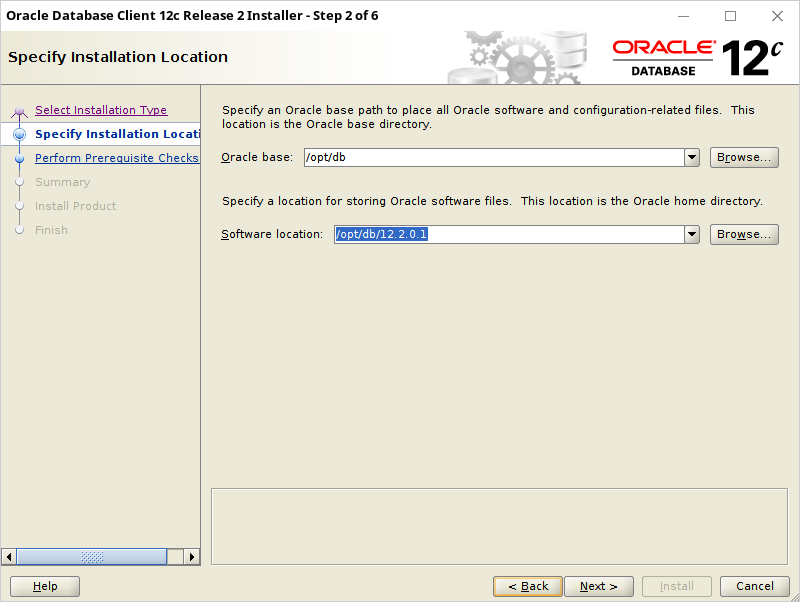Click the Oracle base path field
Image resolution: width=800 pixels, height=602 pixels.
pos(494,158)
